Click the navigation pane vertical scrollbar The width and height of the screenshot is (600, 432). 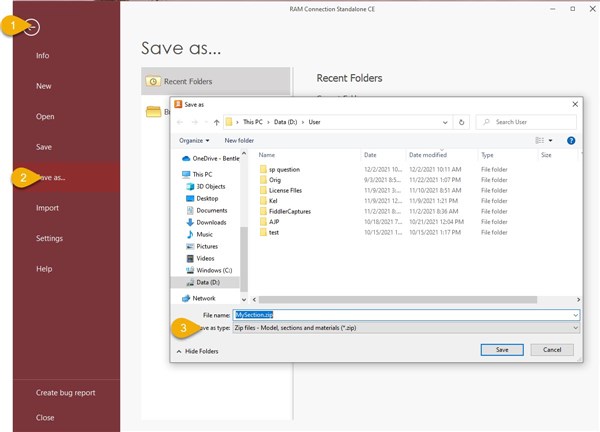click(244, 260)
